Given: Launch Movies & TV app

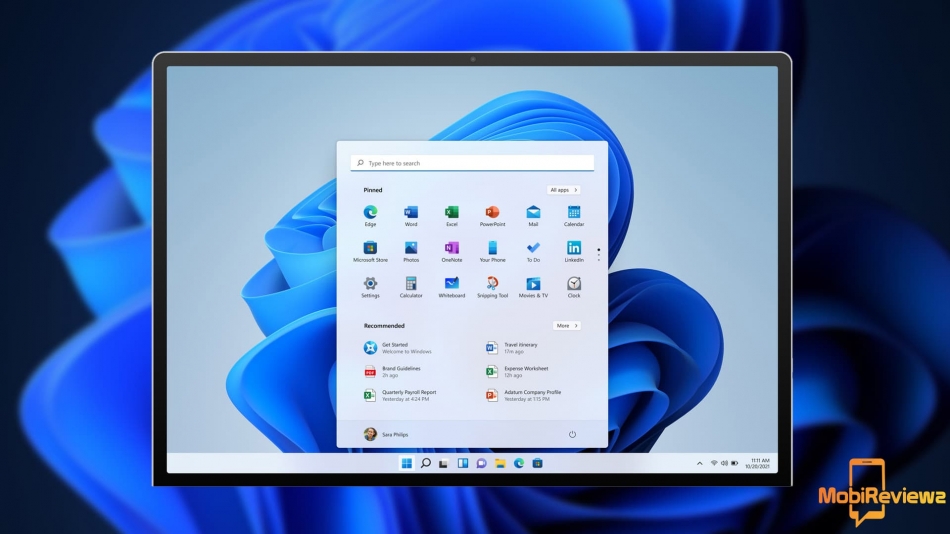Looking at the screenshot, I should pyautogui.click(x=533, y=284).
